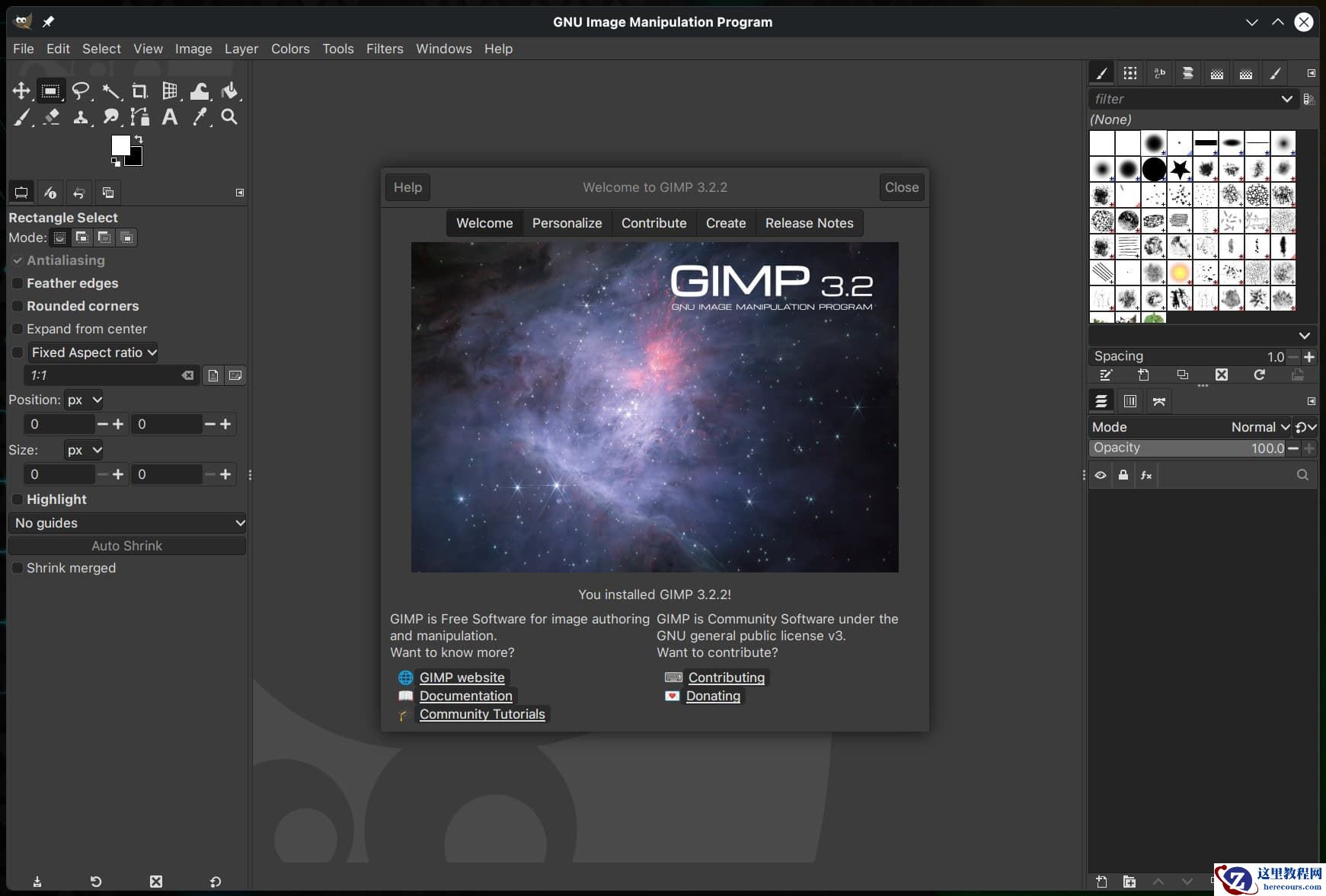
Task: Select the Free Select lasso tool
Action: (x=80, y=91)
